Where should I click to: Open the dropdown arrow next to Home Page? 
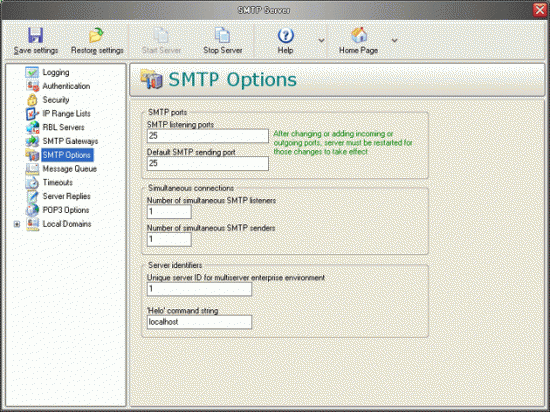point(395,41)
